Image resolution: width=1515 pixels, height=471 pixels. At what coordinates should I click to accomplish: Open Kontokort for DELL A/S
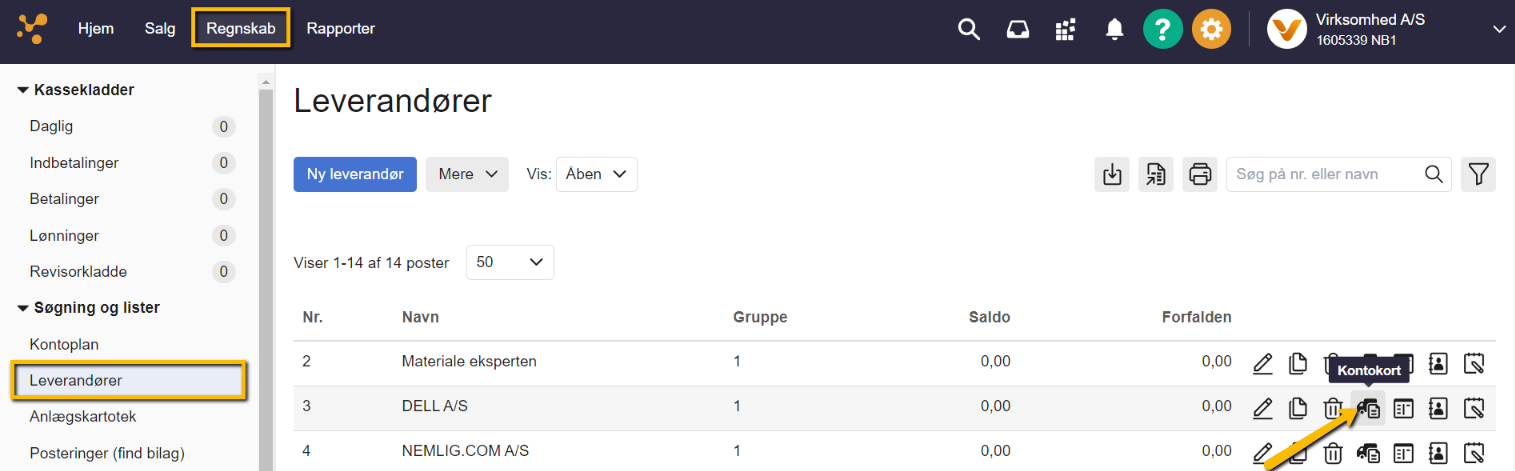1368,408
